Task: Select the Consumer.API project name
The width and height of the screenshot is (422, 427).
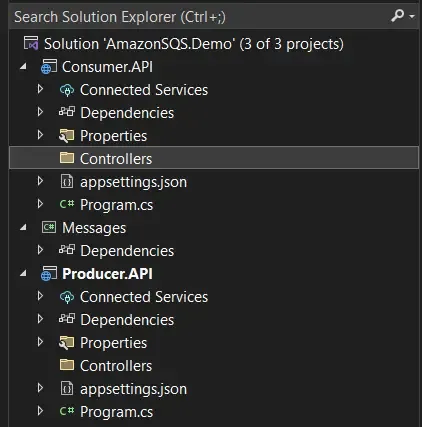Action: pyautogui.click(x=107, y=67)
